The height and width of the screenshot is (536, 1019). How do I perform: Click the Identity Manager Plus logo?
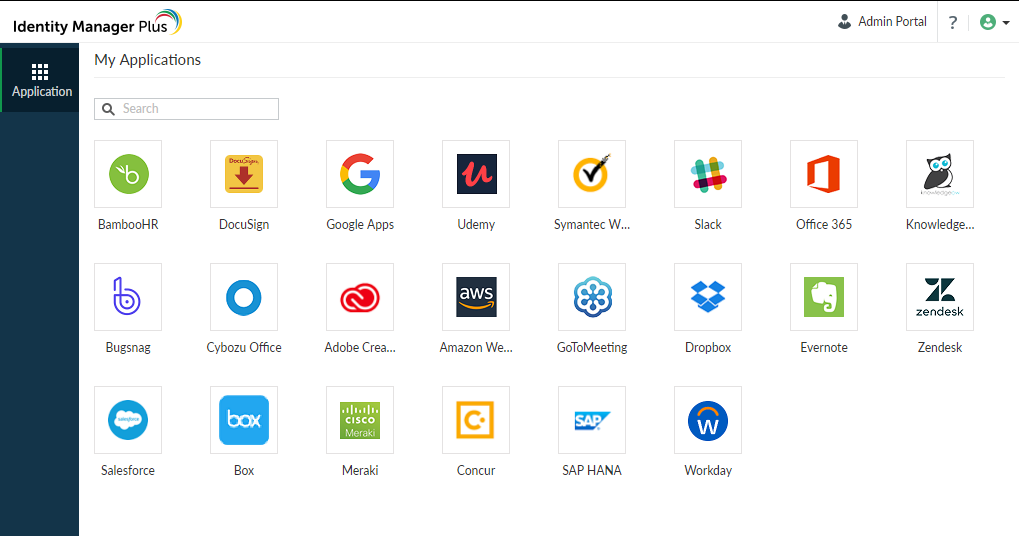tap(97, 23)
